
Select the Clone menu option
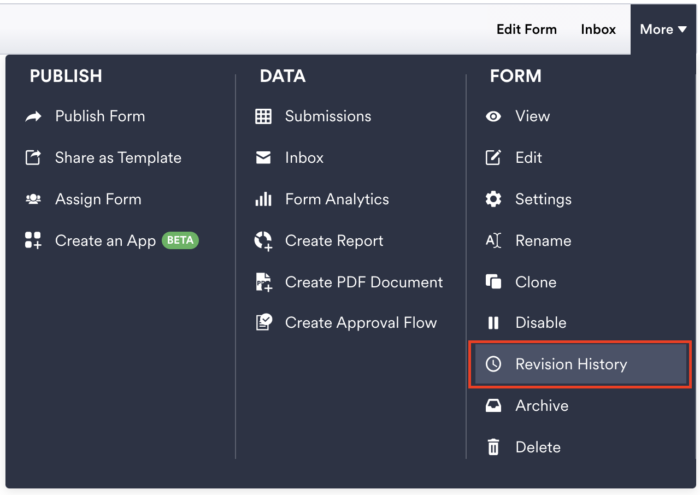click(x=535, y=282)
